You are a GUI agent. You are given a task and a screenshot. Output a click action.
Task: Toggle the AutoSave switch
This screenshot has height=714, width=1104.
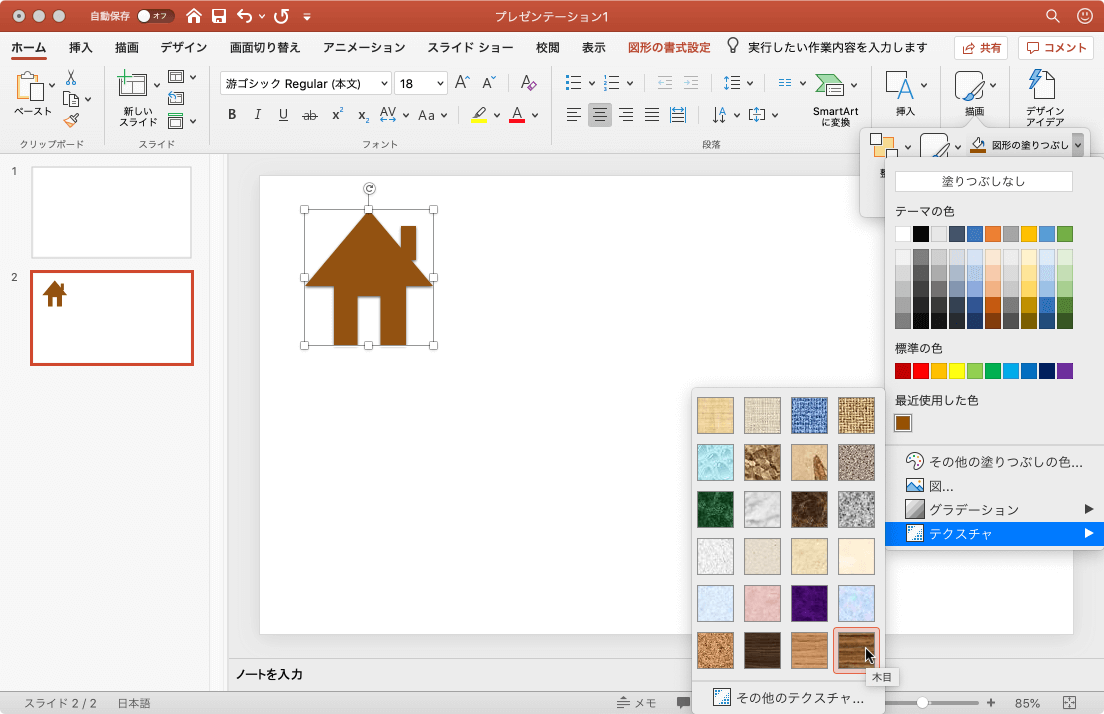[x=155, y=16]
